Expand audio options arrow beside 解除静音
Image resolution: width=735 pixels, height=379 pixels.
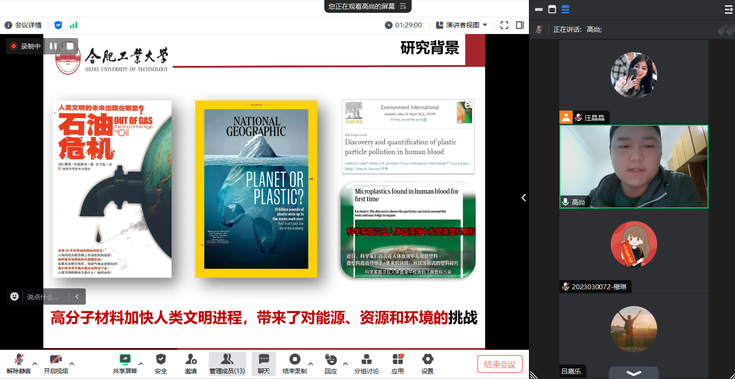(x=35, y=364)
